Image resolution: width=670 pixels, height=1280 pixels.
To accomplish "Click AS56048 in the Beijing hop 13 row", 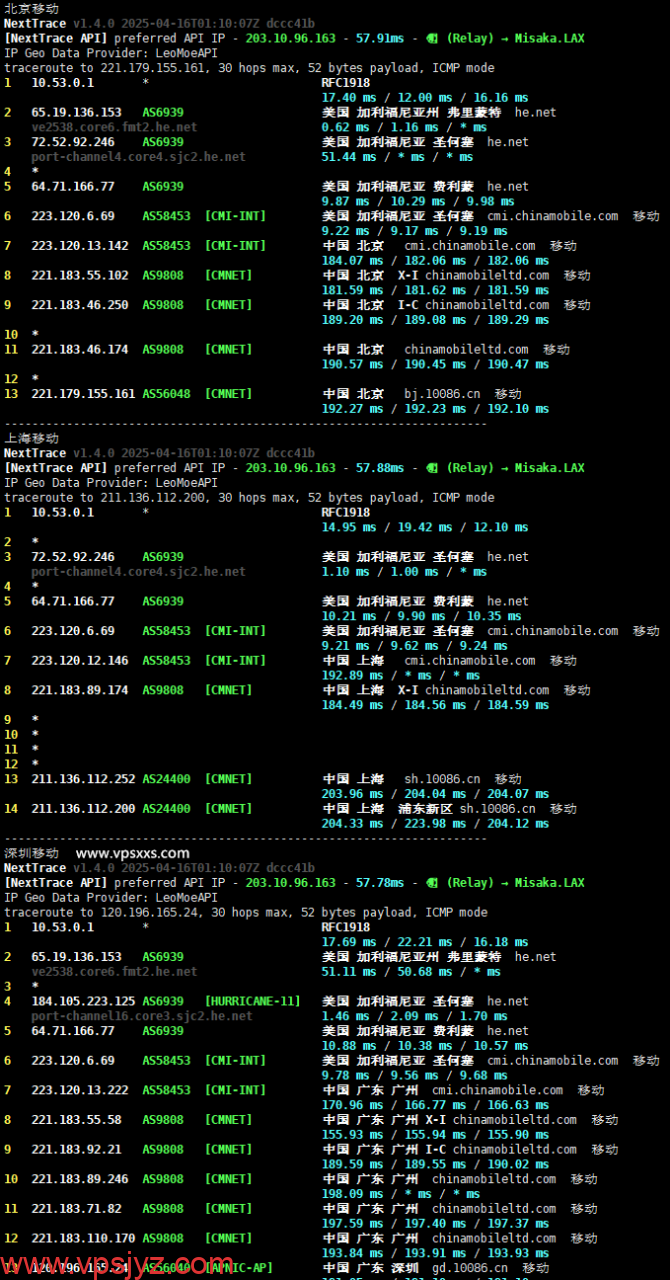I will click(166, 394).
